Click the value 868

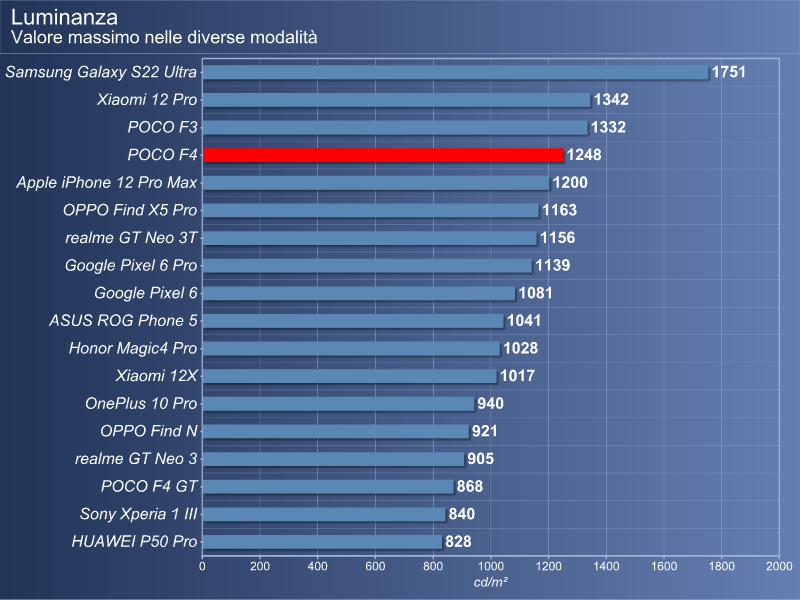tap(470, 486)
